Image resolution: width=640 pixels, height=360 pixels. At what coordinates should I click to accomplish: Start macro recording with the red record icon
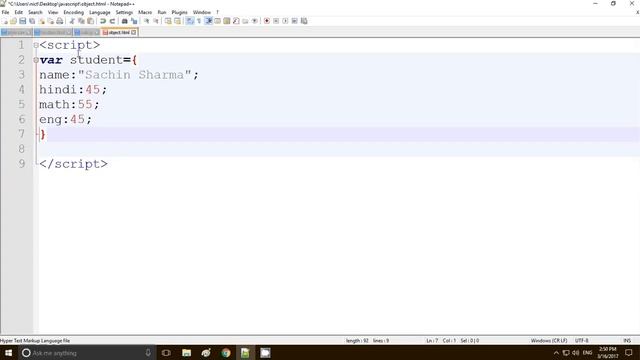click(267, 21)
